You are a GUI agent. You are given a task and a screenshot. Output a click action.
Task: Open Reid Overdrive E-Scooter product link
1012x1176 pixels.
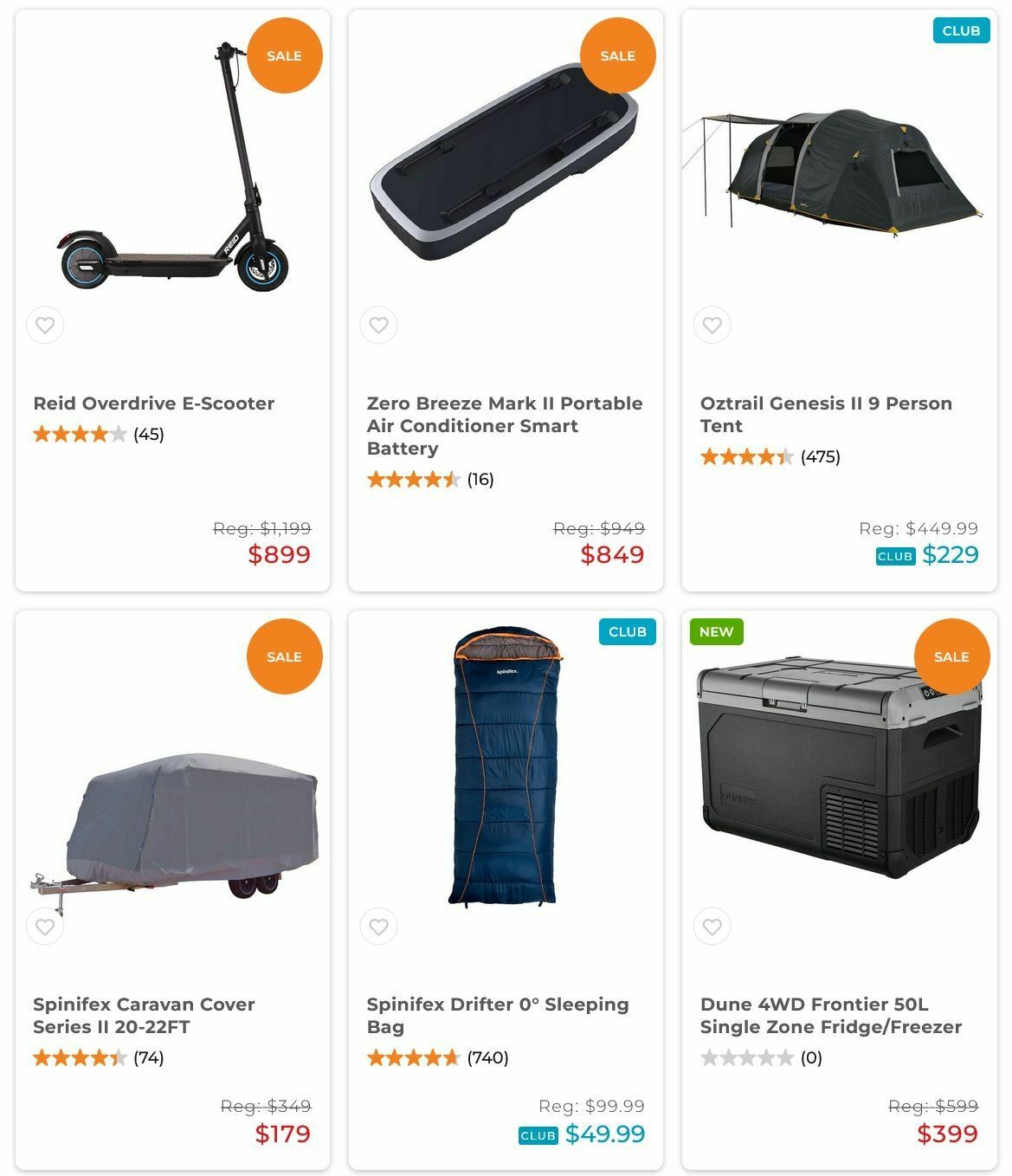154,404
